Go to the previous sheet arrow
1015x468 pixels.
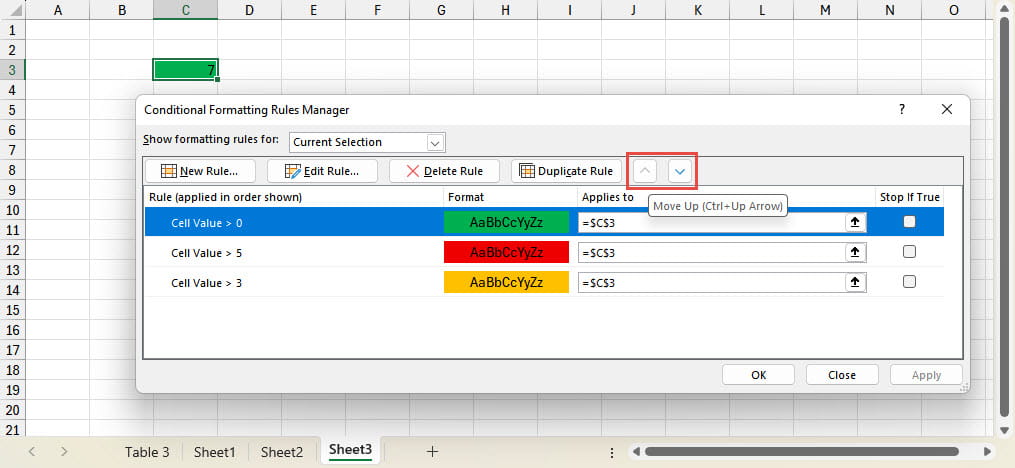31,452
